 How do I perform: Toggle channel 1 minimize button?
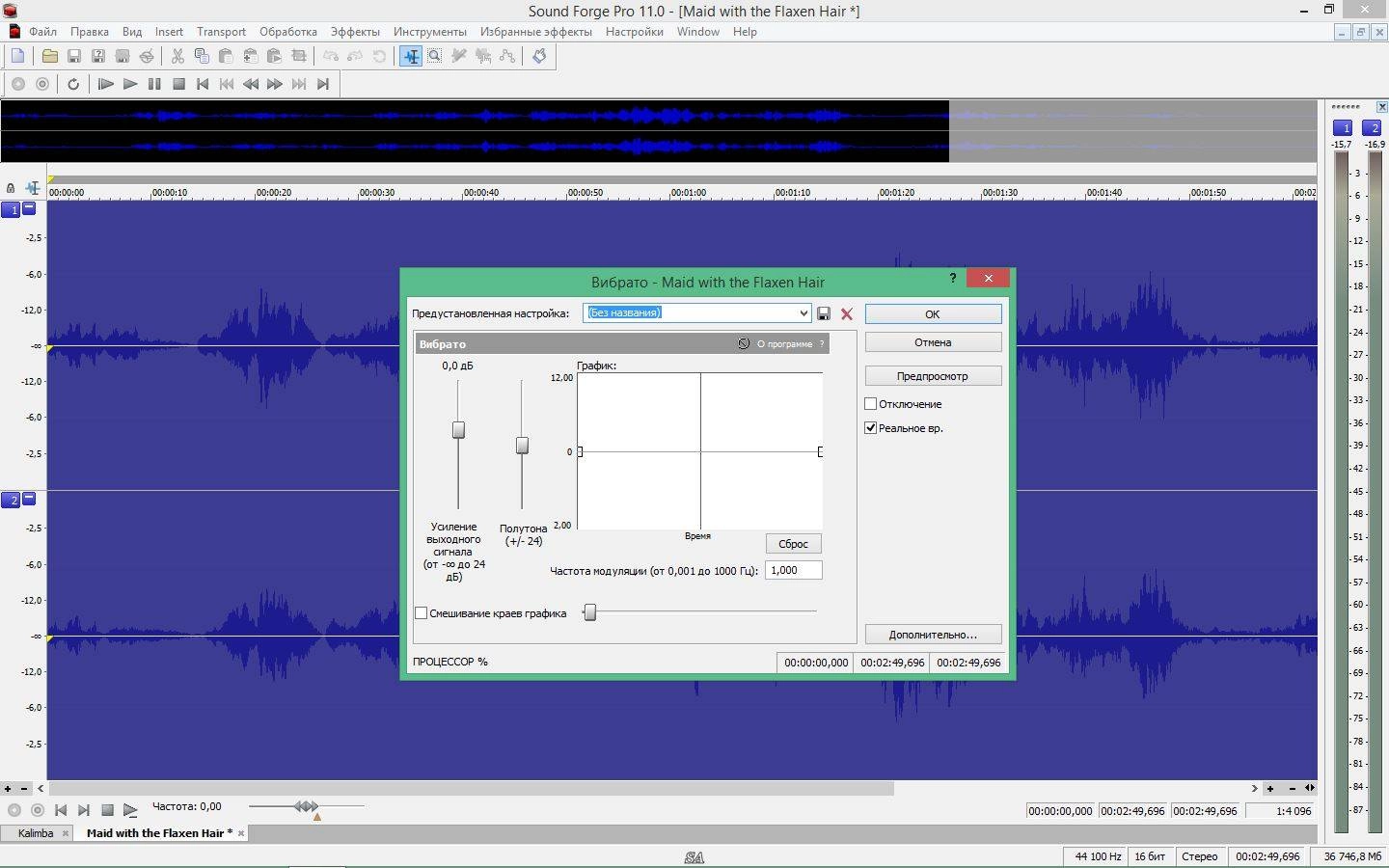[29, 208]
